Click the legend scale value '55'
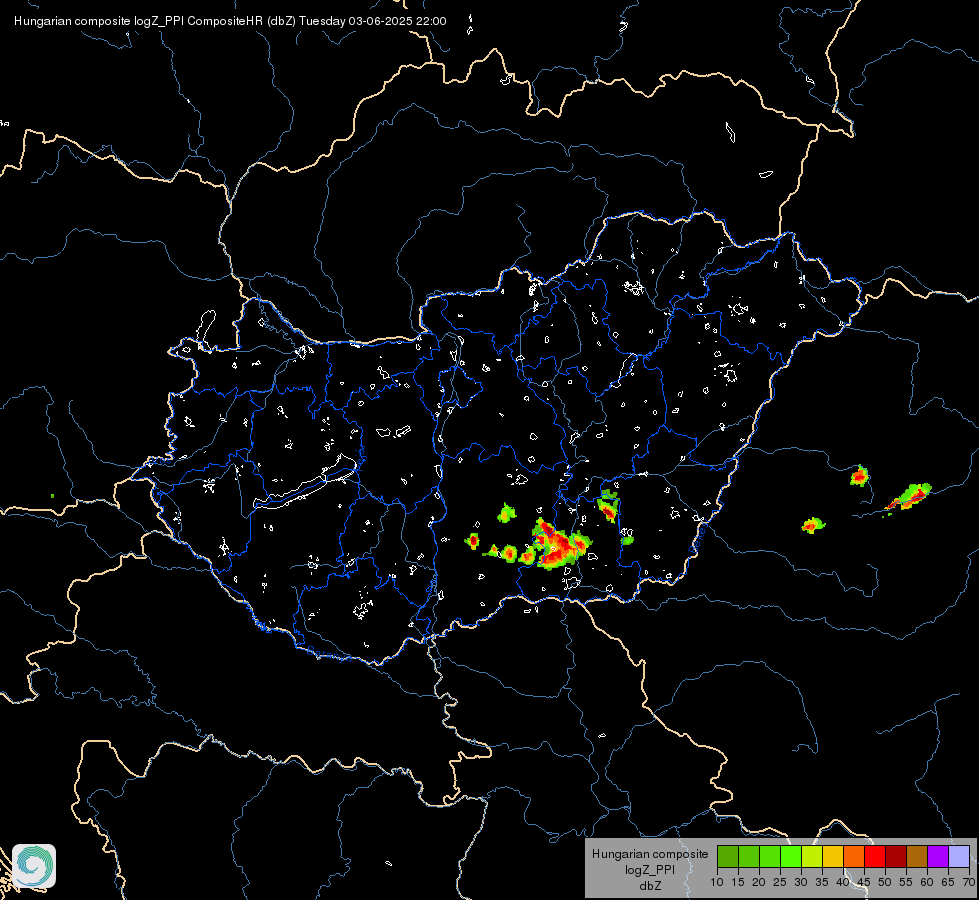 906,883
